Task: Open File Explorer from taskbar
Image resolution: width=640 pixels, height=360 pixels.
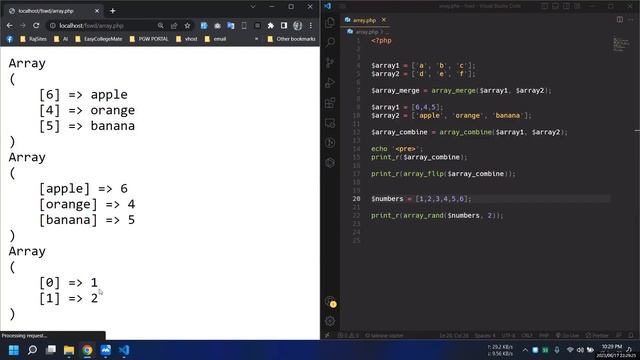Action: 69,350
